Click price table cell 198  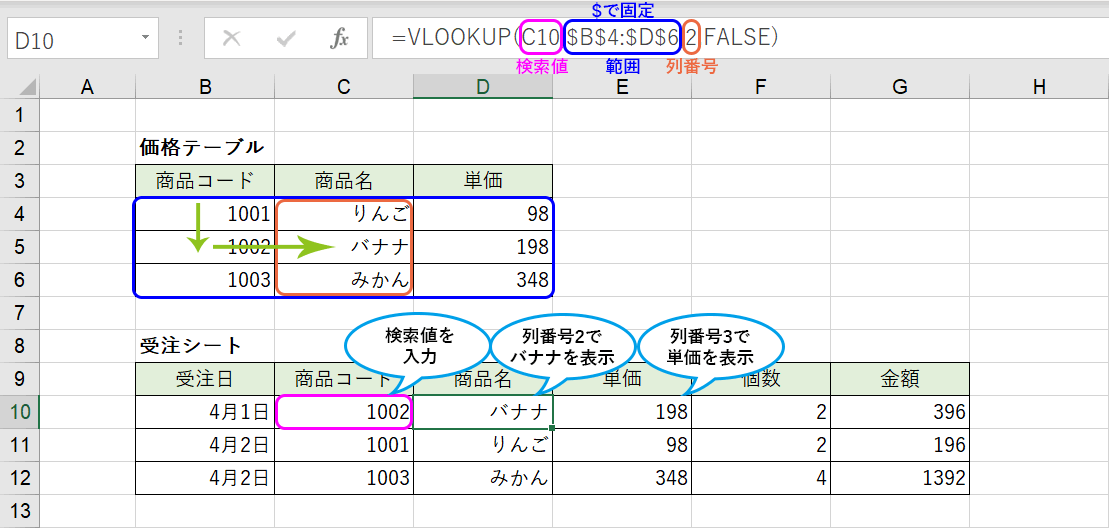[483, 247]
